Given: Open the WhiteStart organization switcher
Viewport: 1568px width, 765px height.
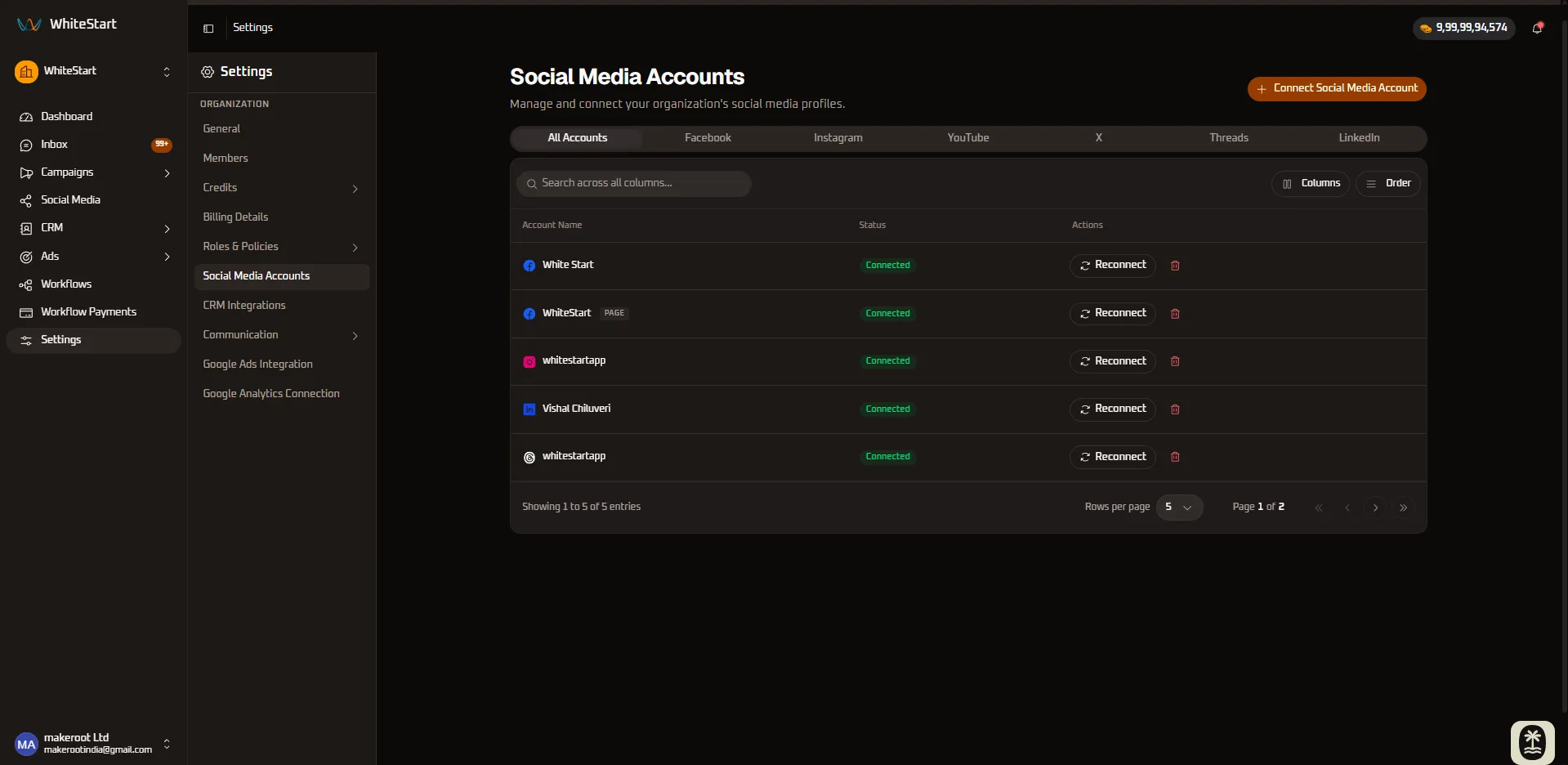Looking at the screenshot, I should pyautogui.click(x=93, y=72).
